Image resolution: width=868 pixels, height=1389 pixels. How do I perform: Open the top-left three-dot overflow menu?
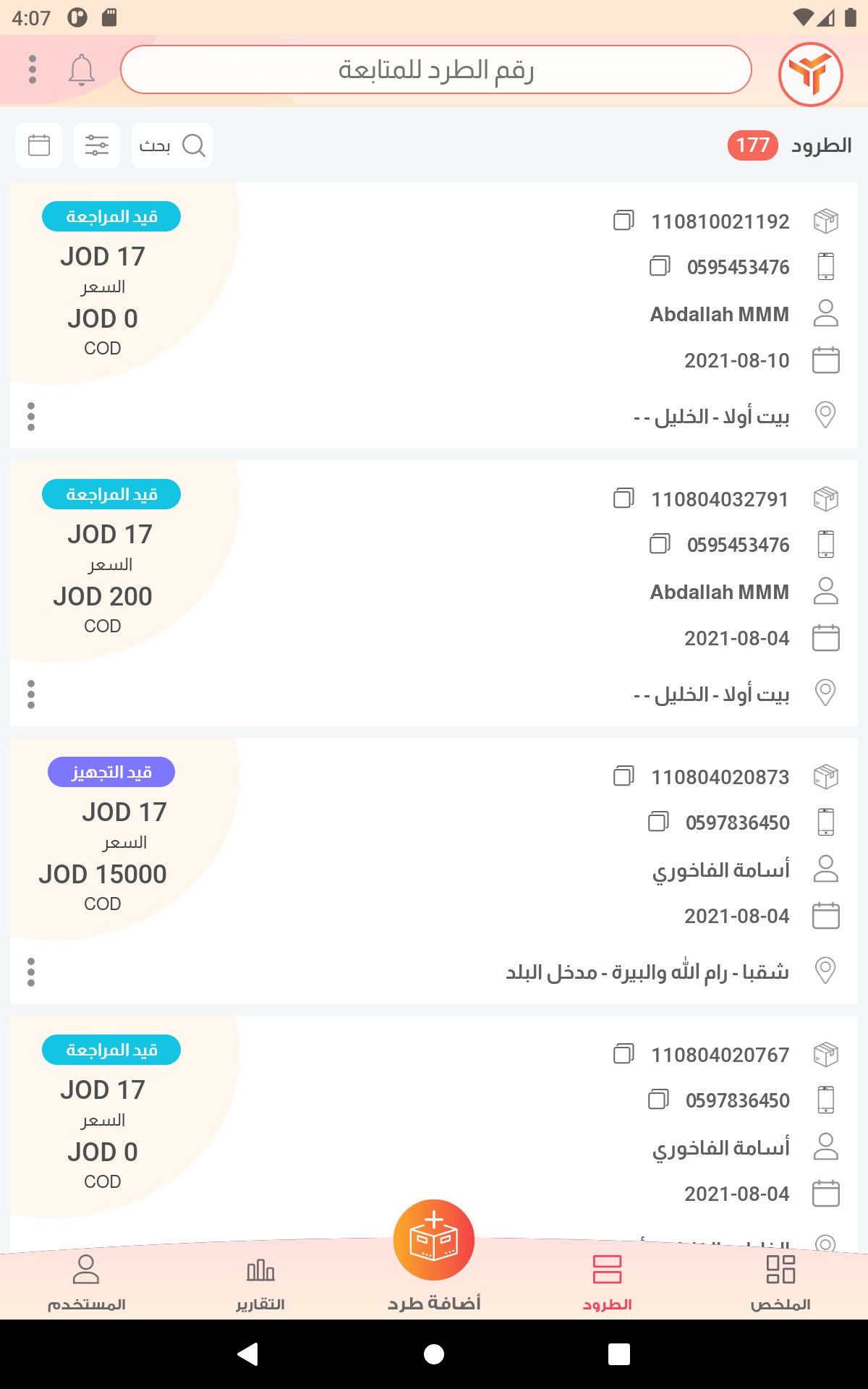coord(32,69)
